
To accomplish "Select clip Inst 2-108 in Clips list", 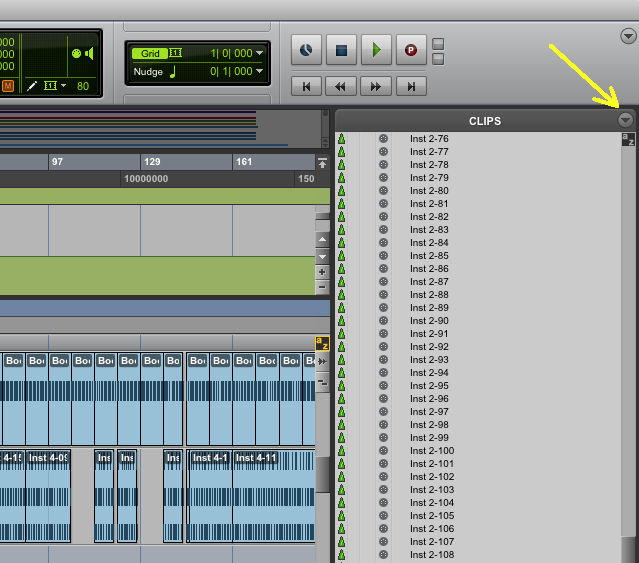I will pyautogui.click(x=432, y=554).
